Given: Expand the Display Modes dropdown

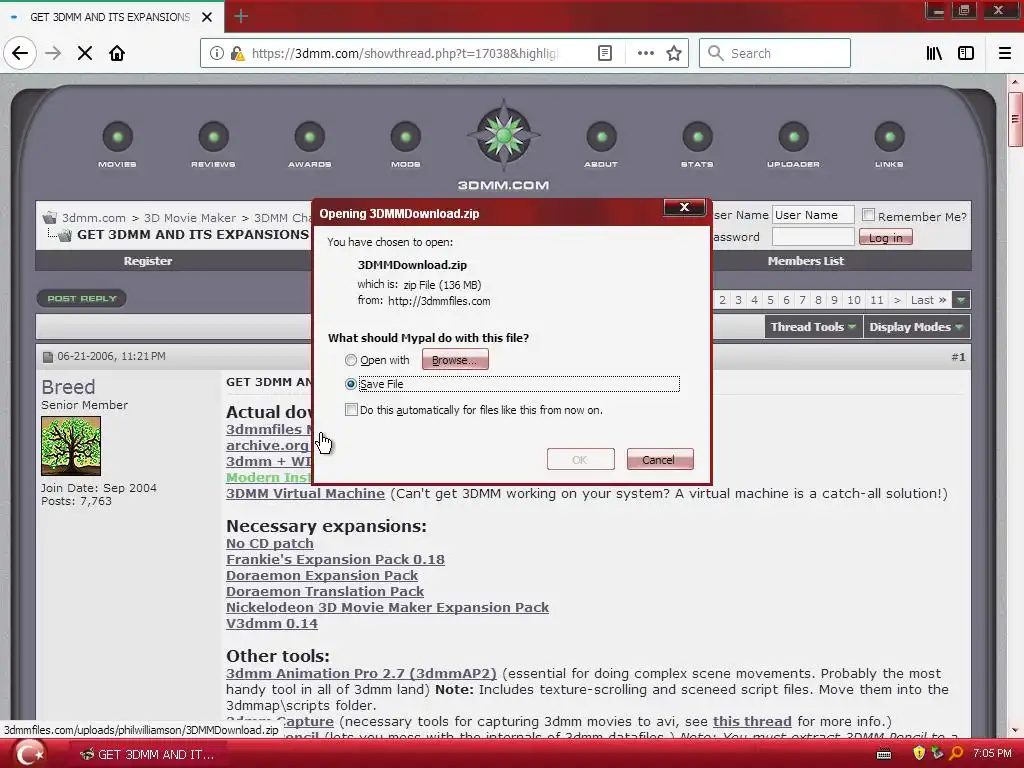Looking at the screenshot, I should point(916,327).
